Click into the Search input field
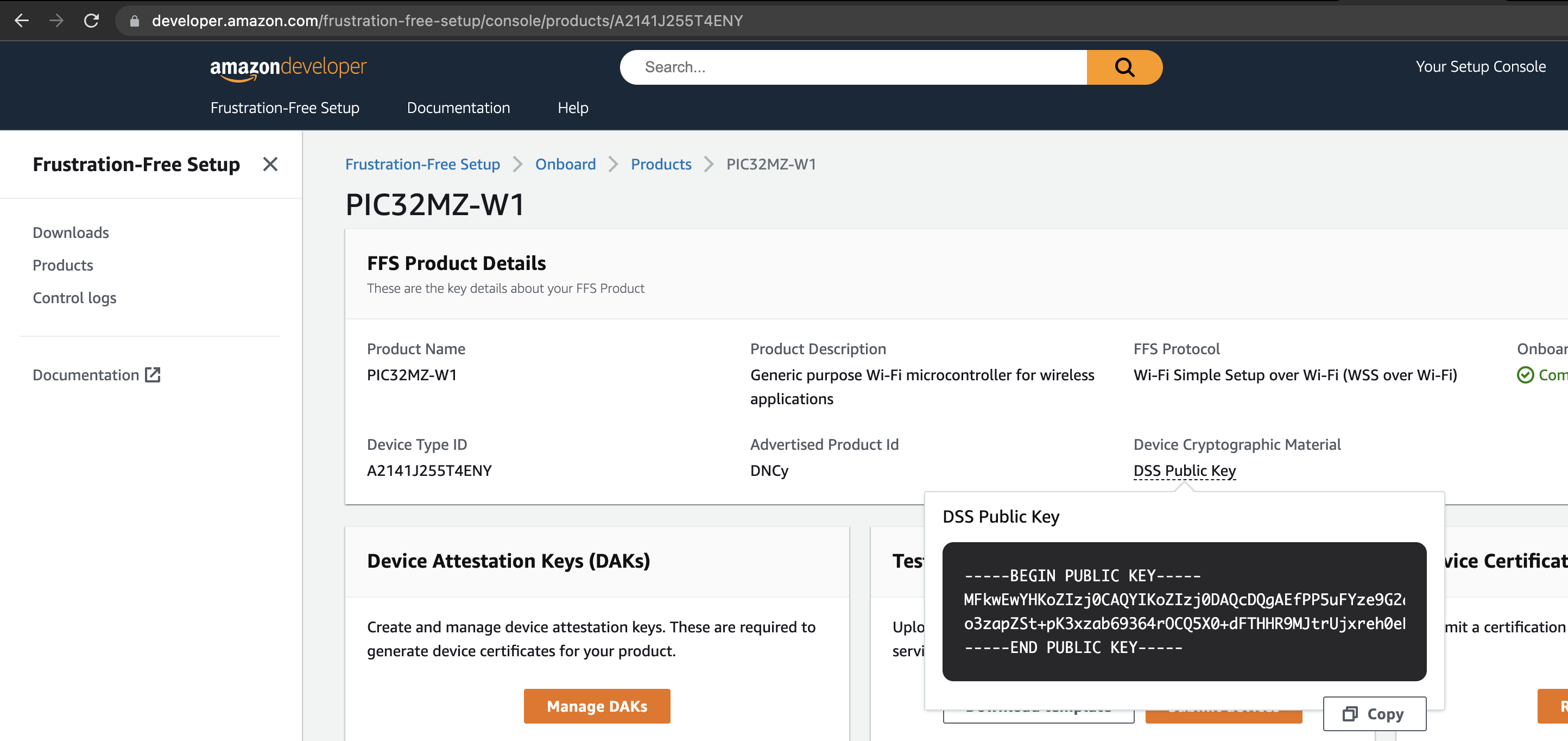Image resolution: width=1568 pixels, height=741 pixels. click(852, 67)
